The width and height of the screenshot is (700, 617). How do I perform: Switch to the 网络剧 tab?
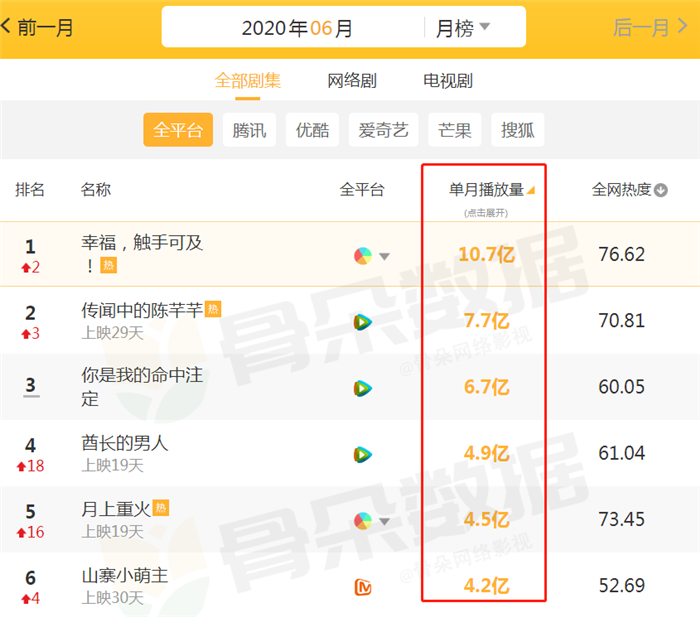352,81
